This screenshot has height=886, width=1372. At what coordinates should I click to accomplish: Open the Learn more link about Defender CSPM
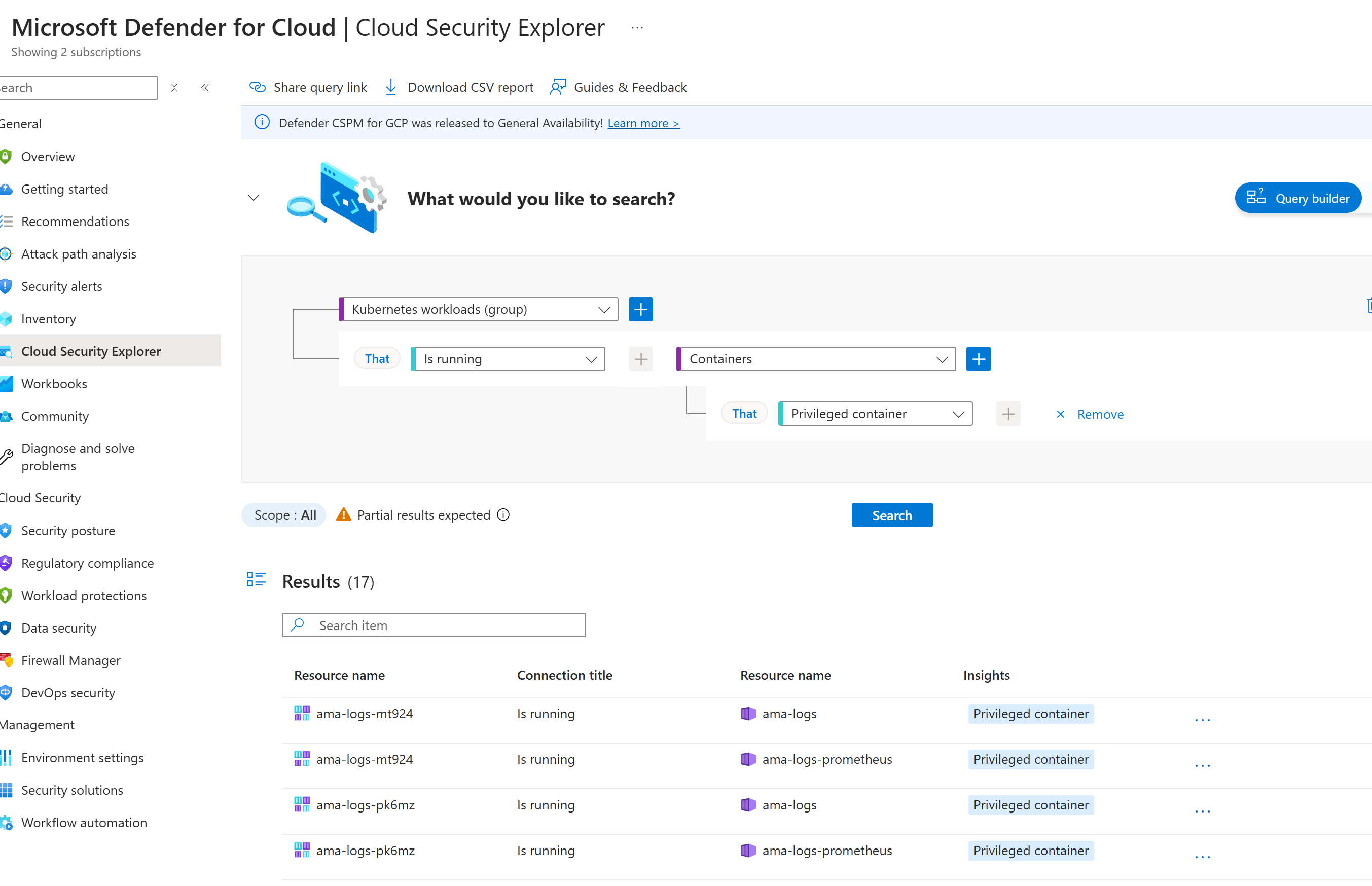643,123
